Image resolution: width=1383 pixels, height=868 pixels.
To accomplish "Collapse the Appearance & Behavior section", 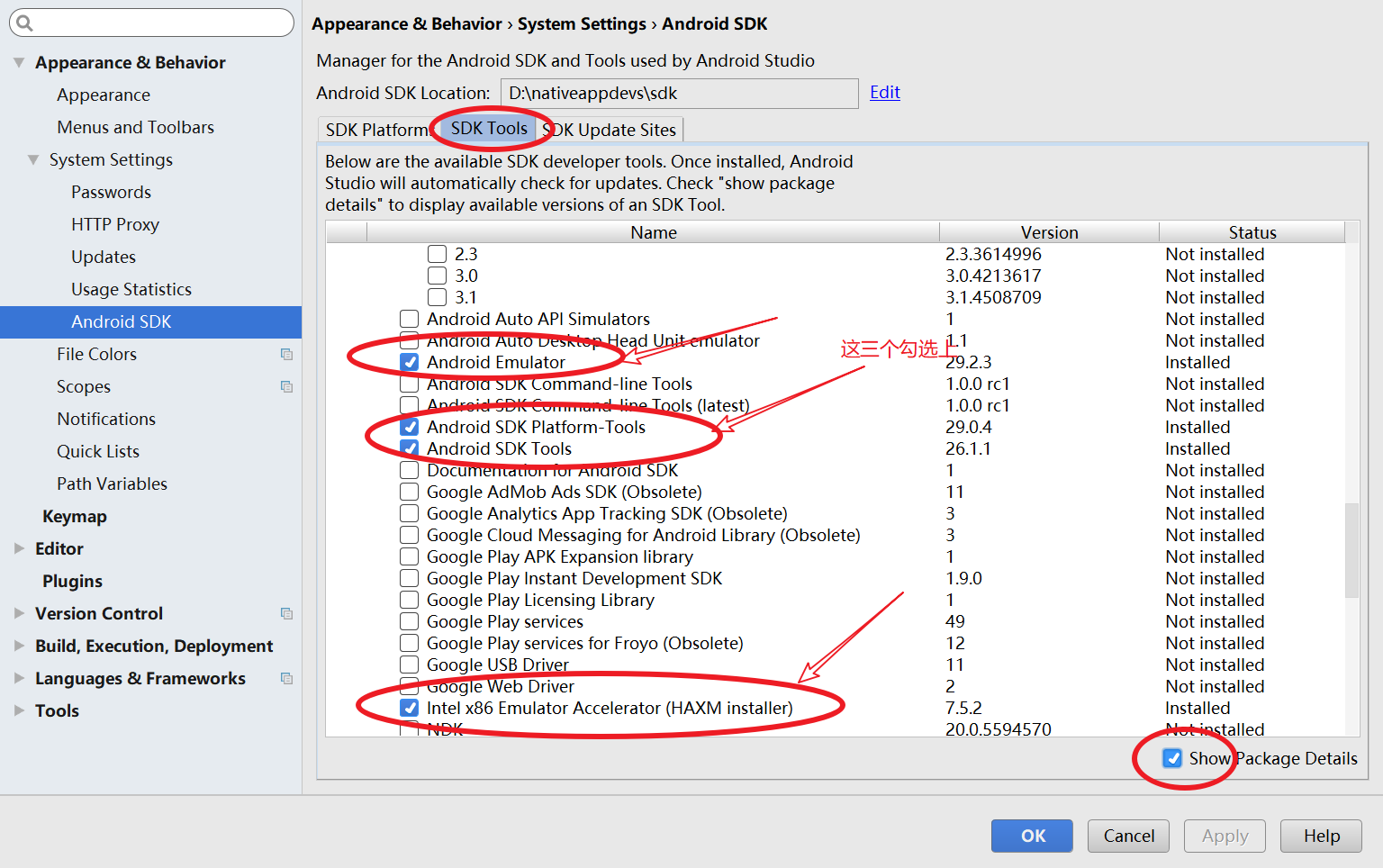I will click(x=19, y=62).
